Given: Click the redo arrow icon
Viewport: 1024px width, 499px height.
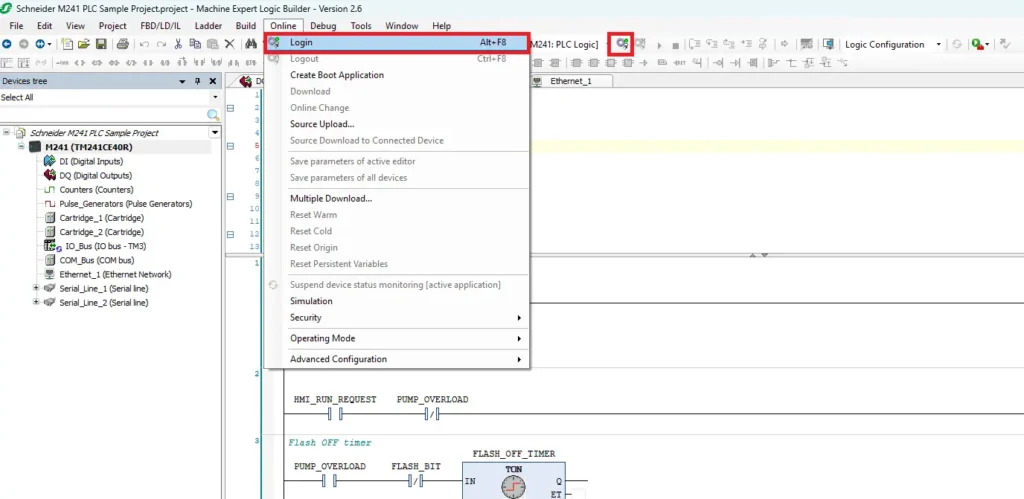Looking at the screenshot, I should [161, 44].
